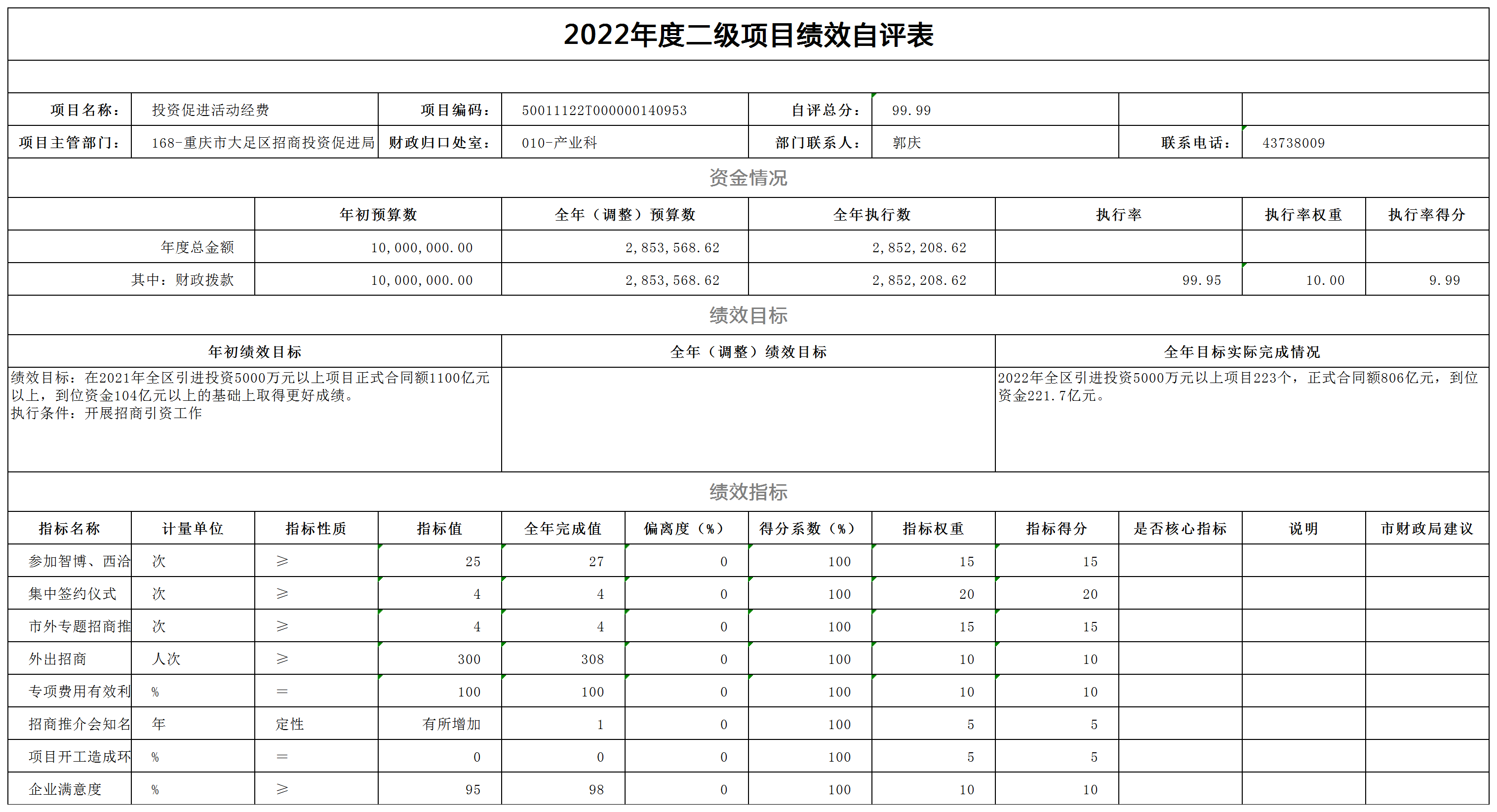Select the 部门联系人 cell 郭庆

[x=995, y=142]
